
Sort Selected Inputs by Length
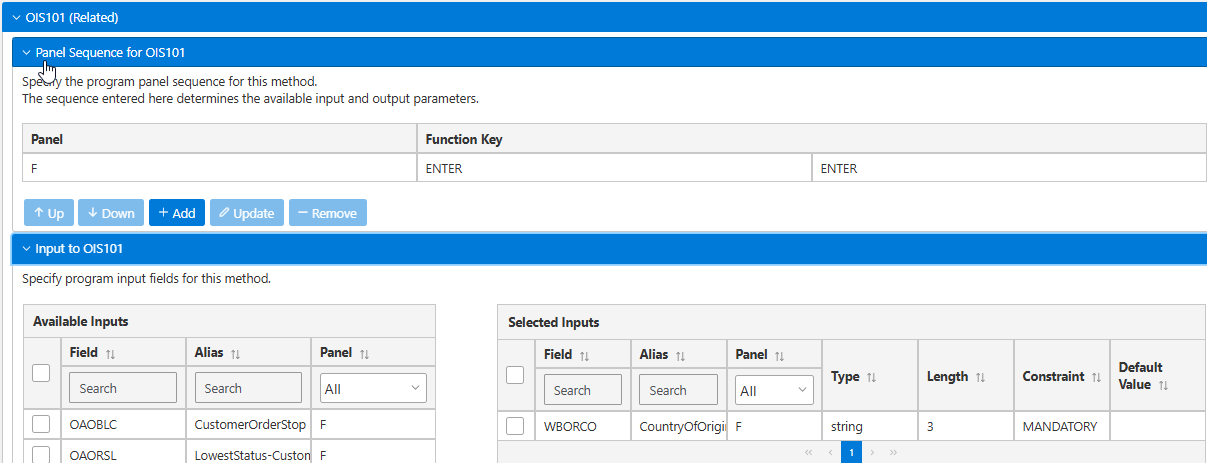980,377
